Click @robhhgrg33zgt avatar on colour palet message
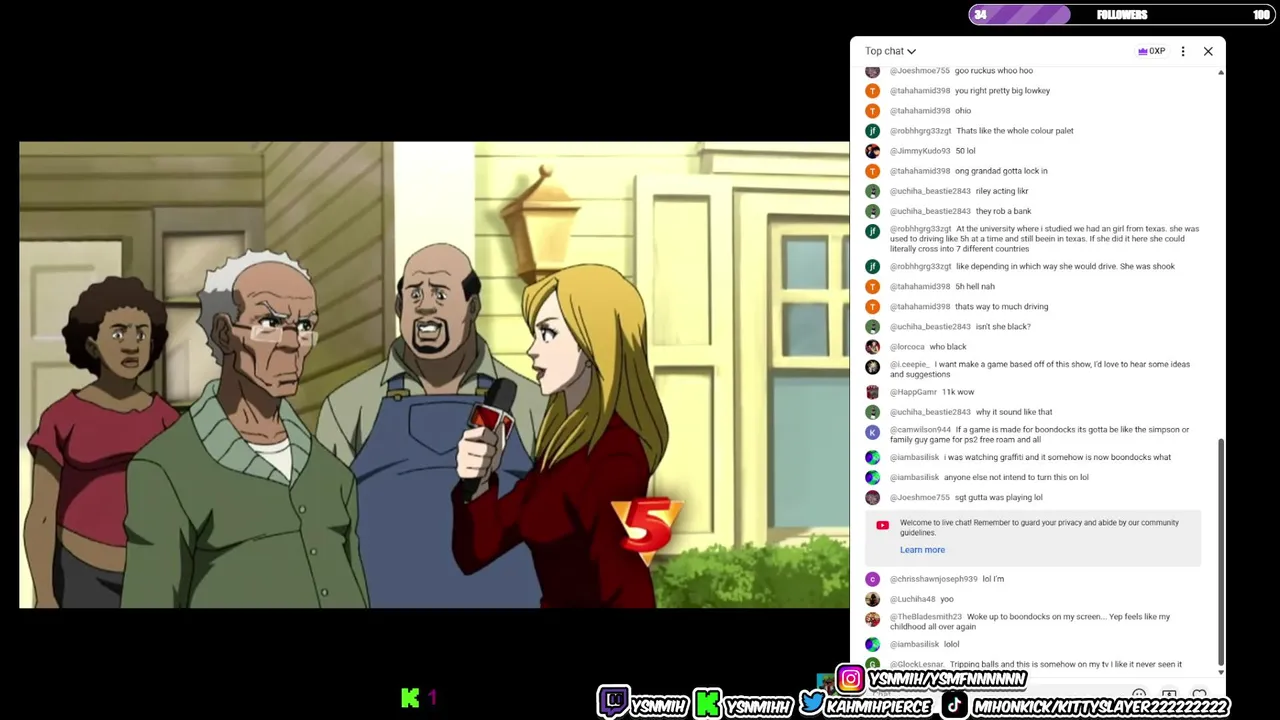Screen dimensions: 1280x720 coord(872,131)
